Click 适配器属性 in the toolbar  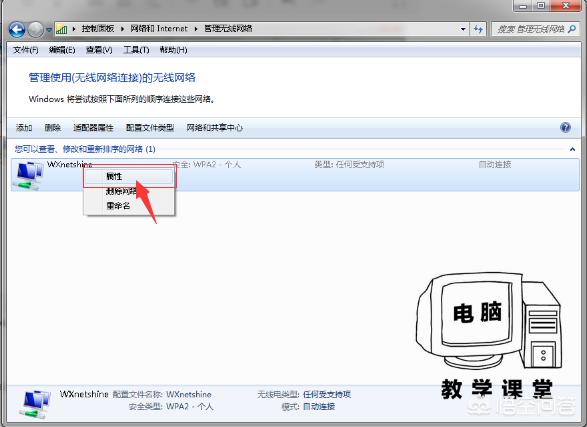pos(93,128)
